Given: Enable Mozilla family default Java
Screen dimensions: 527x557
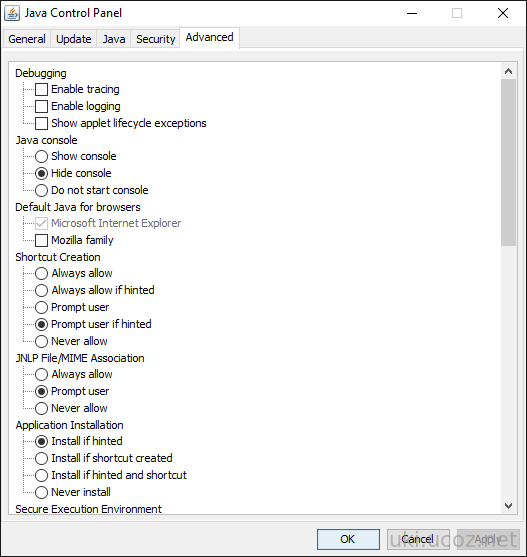Looking at the screenshot, I should (42, 240).
